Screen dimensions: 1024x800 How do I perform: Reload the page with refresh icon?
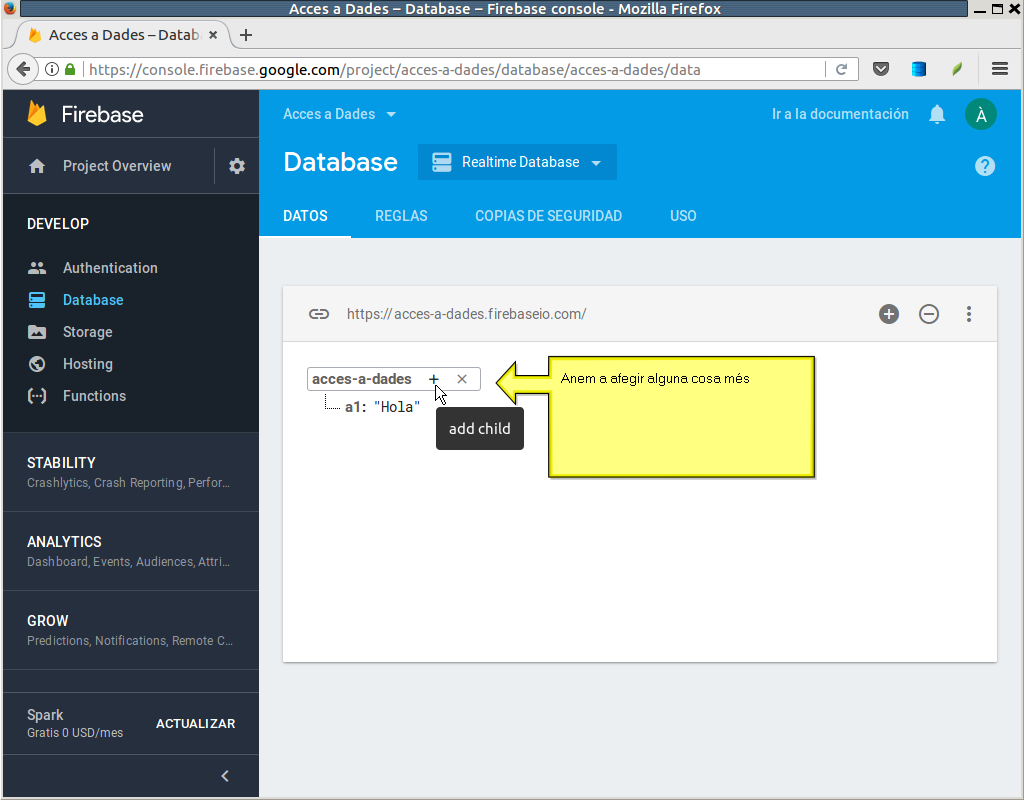[841, 69]
